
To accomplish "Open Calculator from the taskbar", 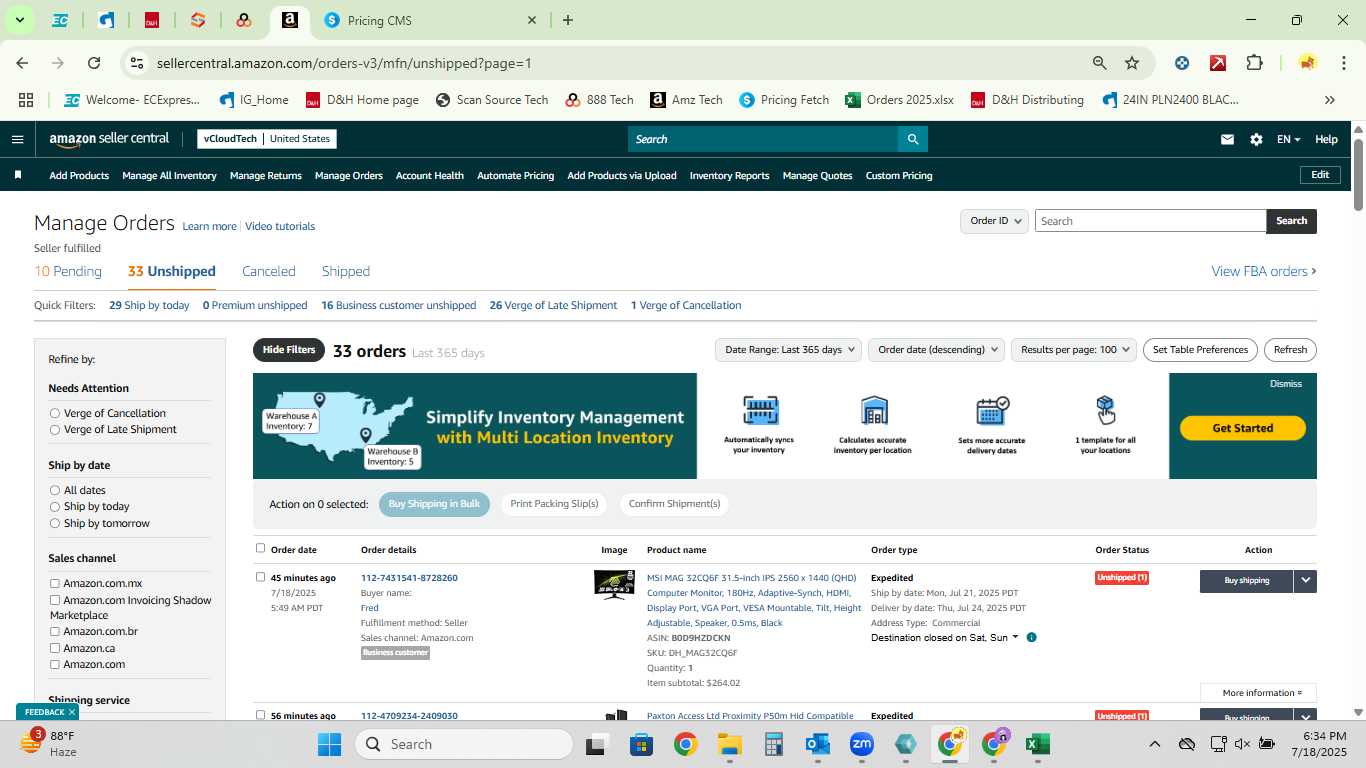I will point(773,744).
